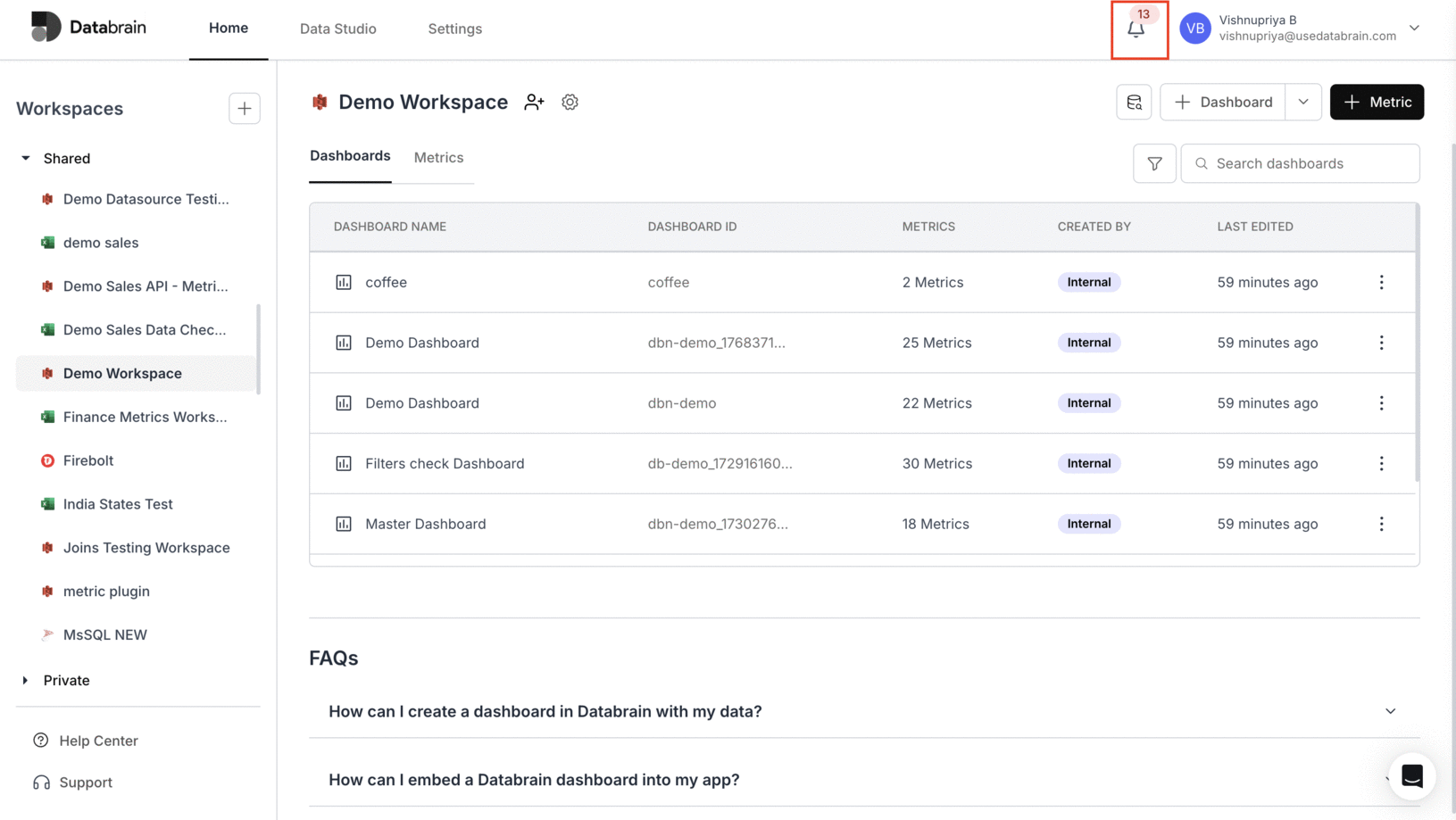Click the Search dashboards field

point(1300,164)
